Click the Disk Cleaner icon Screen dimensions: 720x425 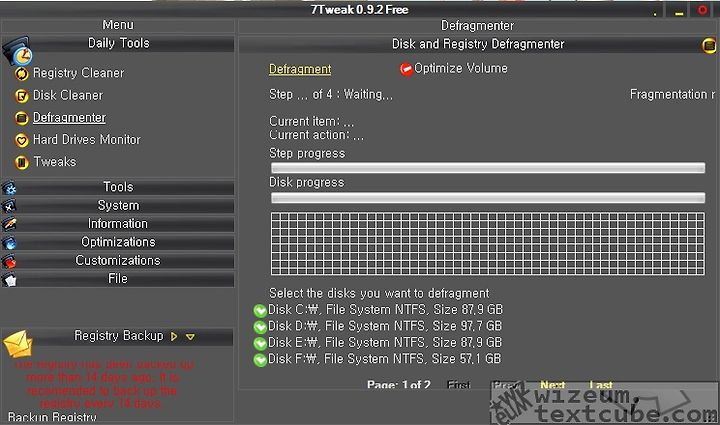[x=22, y=96]
